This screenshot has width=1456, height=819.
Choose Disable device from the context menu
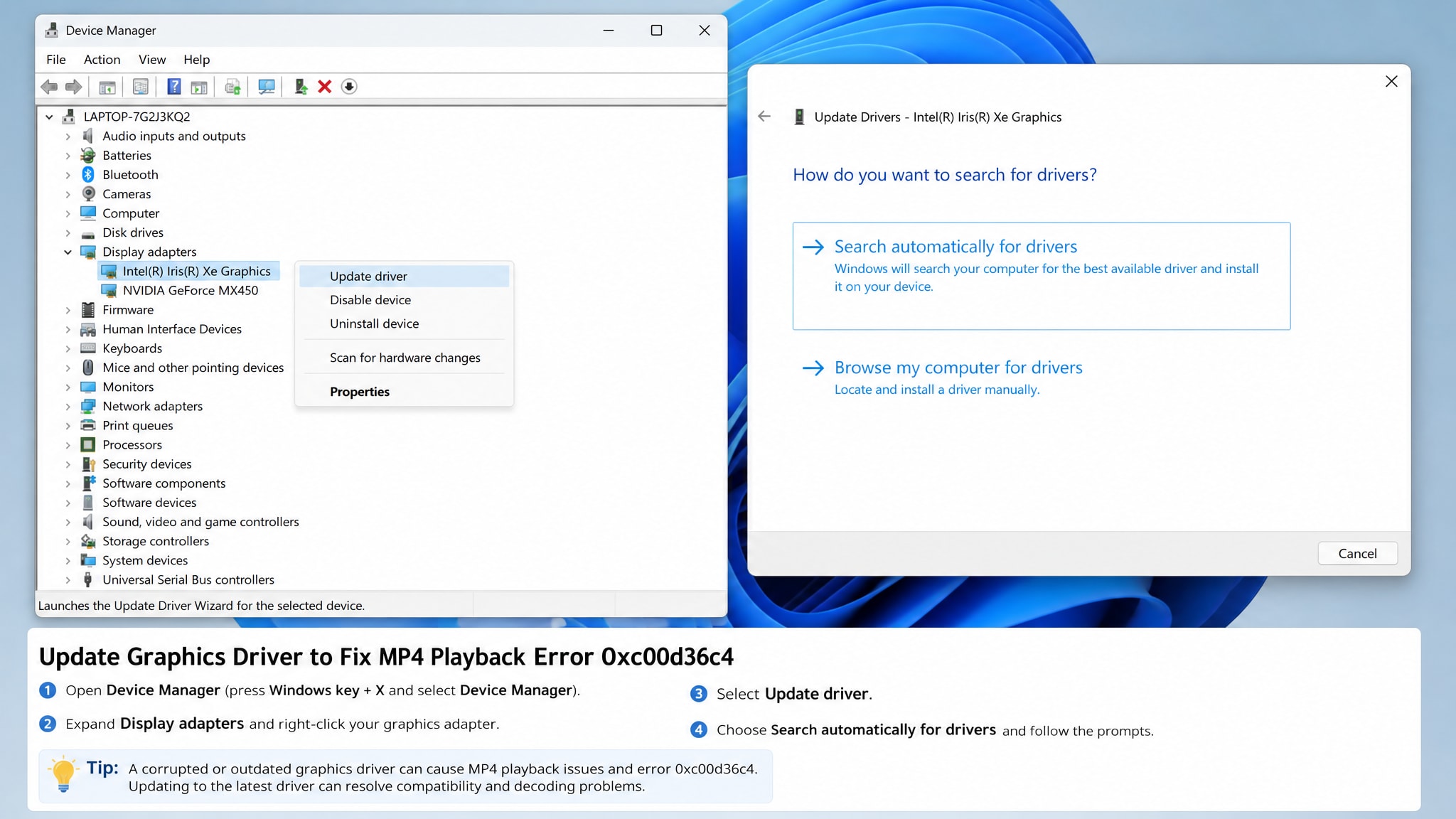coord(404,300)
